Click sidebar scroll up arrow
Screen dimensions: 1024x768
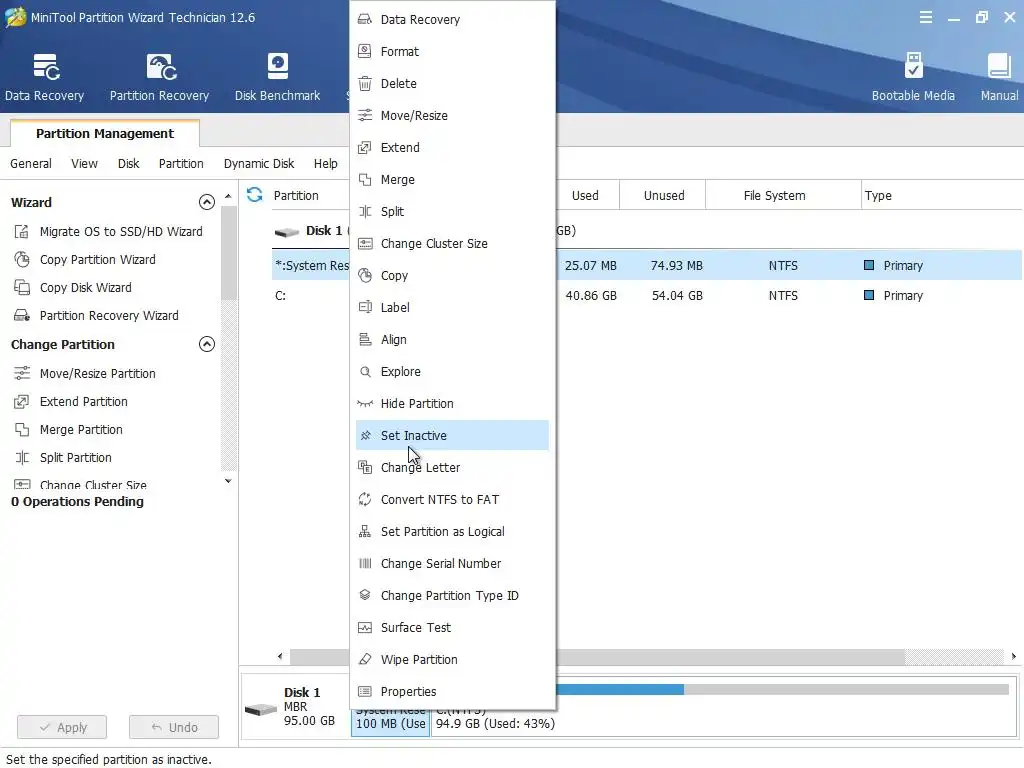coord(228,196)
